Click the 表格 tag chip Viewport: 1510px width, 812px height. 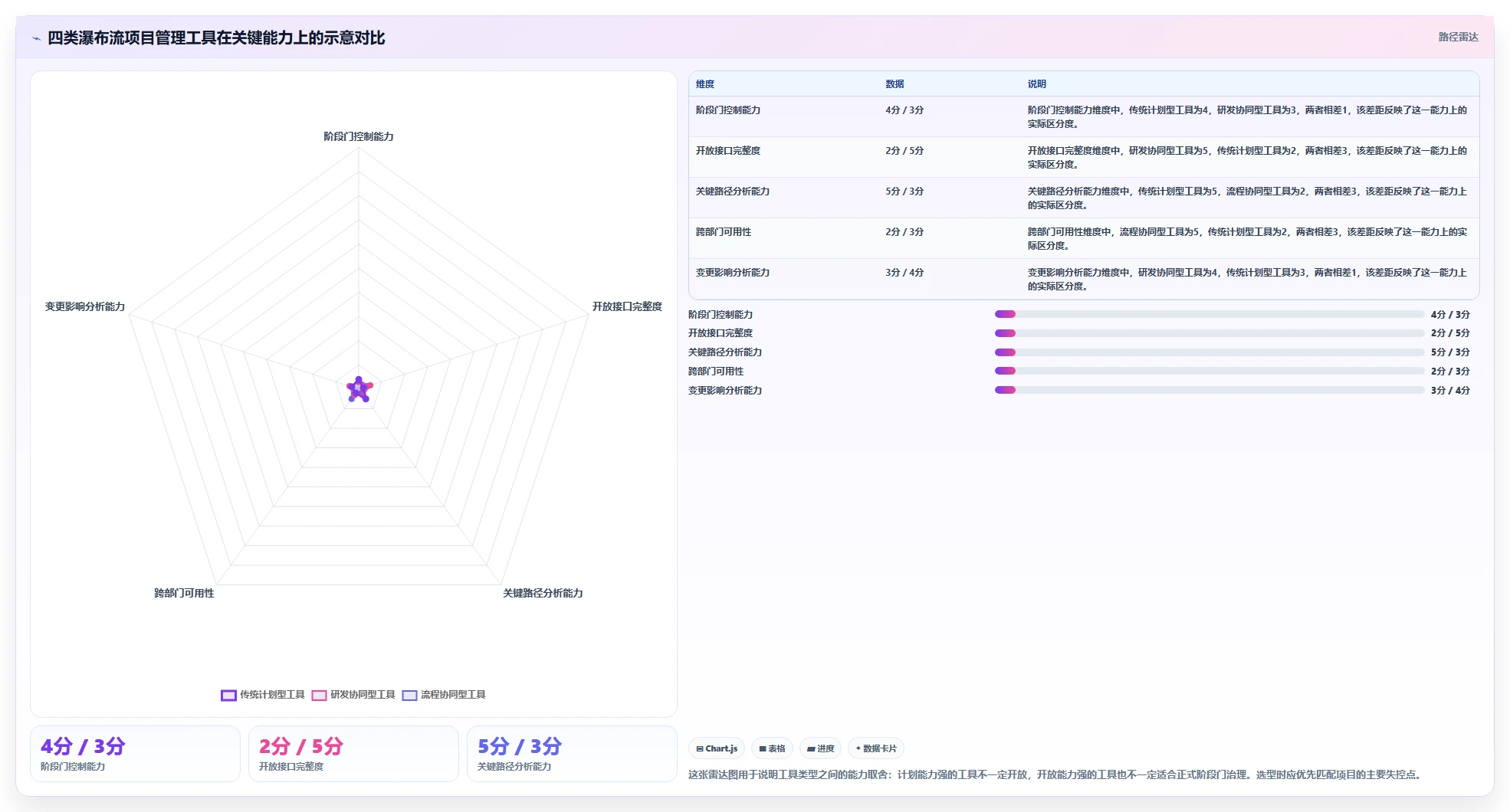(x=772, y=748)
